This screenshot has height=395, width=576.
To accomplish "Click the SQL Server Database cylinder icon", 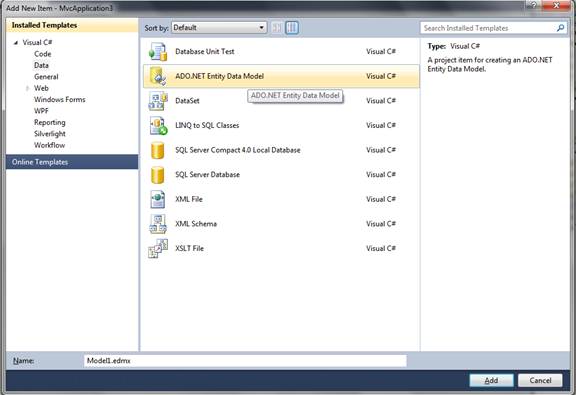I will click(x=158, y=175).
